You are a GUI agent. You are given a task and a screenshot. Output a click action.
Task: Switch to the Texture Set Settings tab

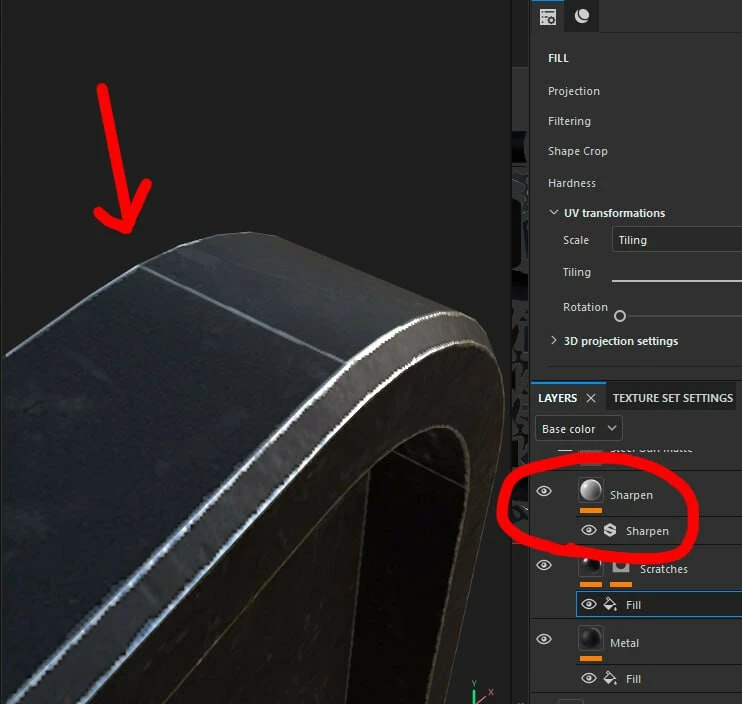pyautogui.click(x=672, y=398)
